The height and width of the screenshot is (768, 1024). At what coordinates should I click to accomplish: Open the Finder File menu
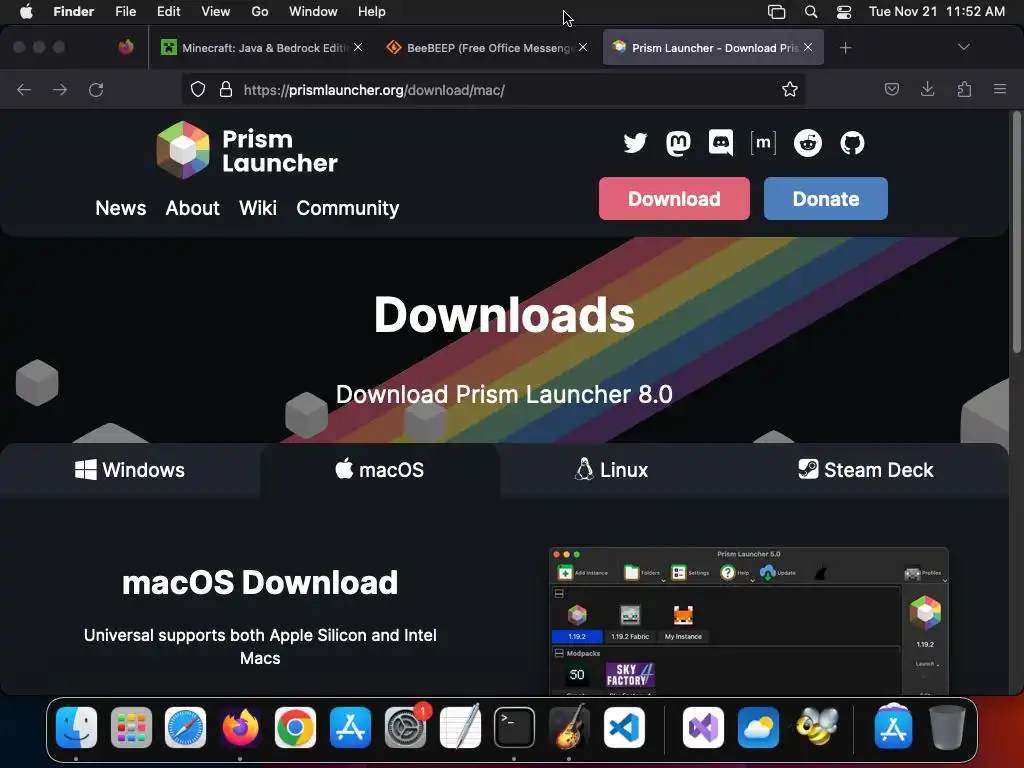[x=125, y=12]
